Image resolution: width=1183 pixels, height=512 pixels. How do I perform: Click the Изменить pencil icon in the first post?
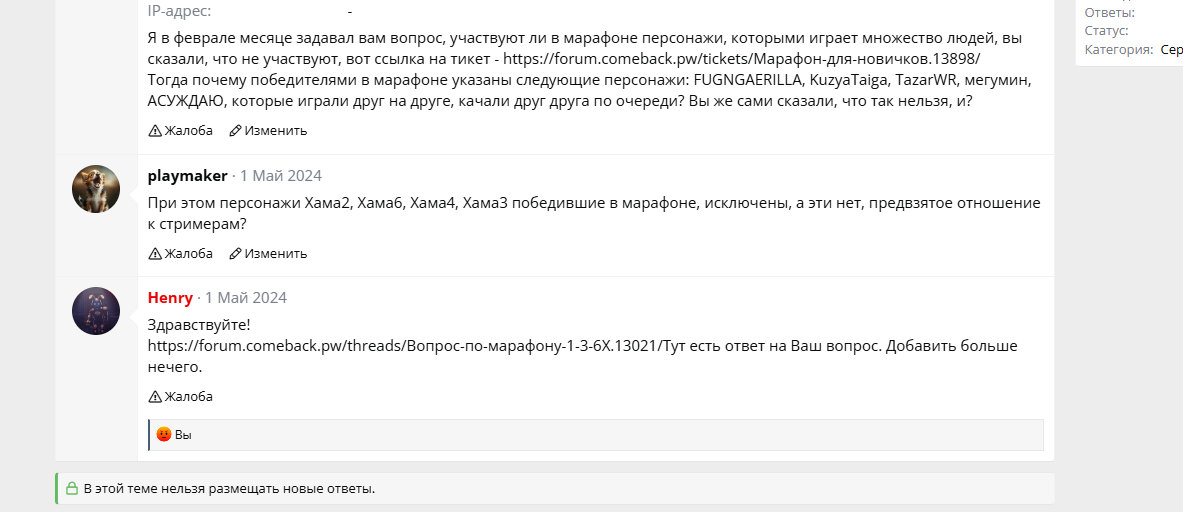235,131
